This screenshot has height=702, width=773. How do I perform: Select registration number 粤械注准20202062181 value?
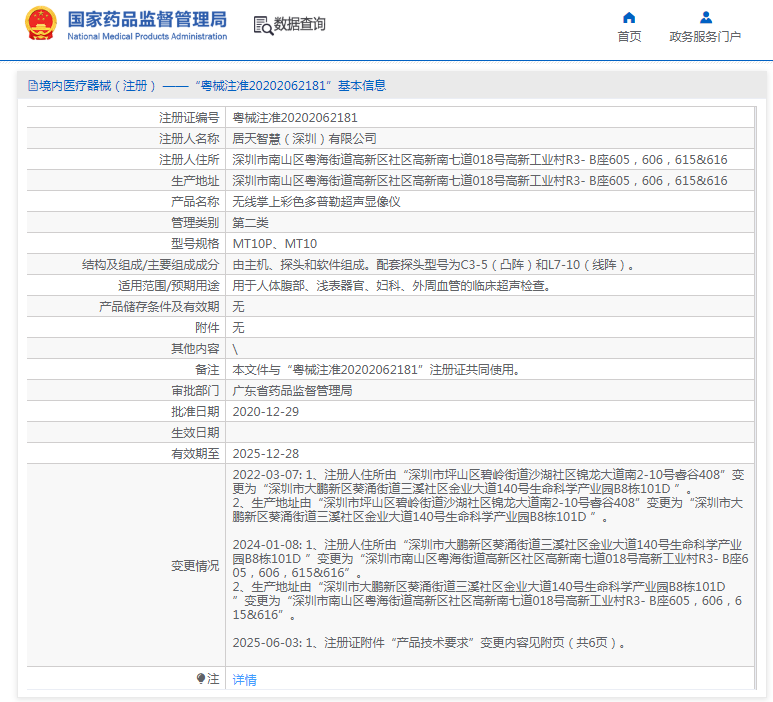pyautogui.click(x=295, y=118)
